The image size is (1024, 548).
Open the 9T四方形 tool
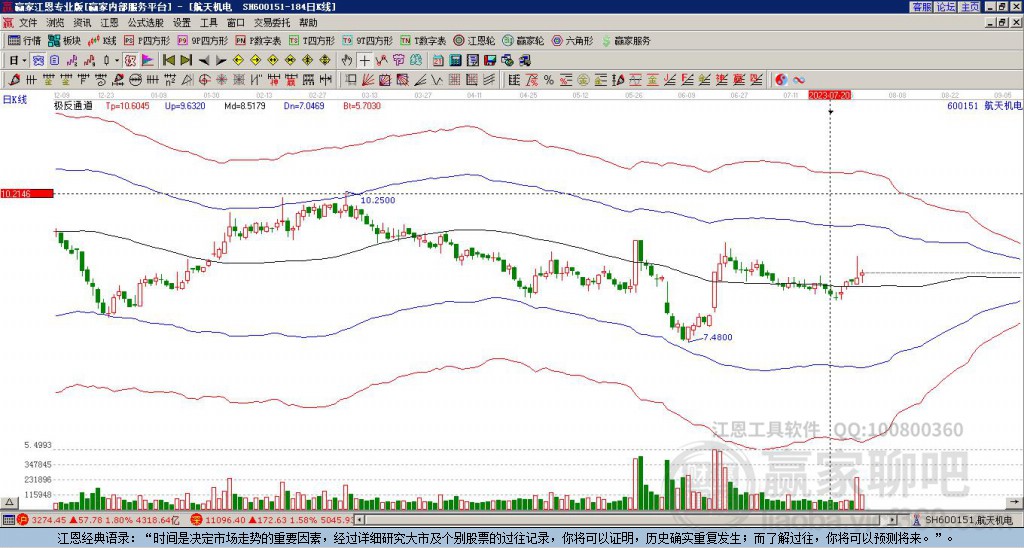coord(368,40)
